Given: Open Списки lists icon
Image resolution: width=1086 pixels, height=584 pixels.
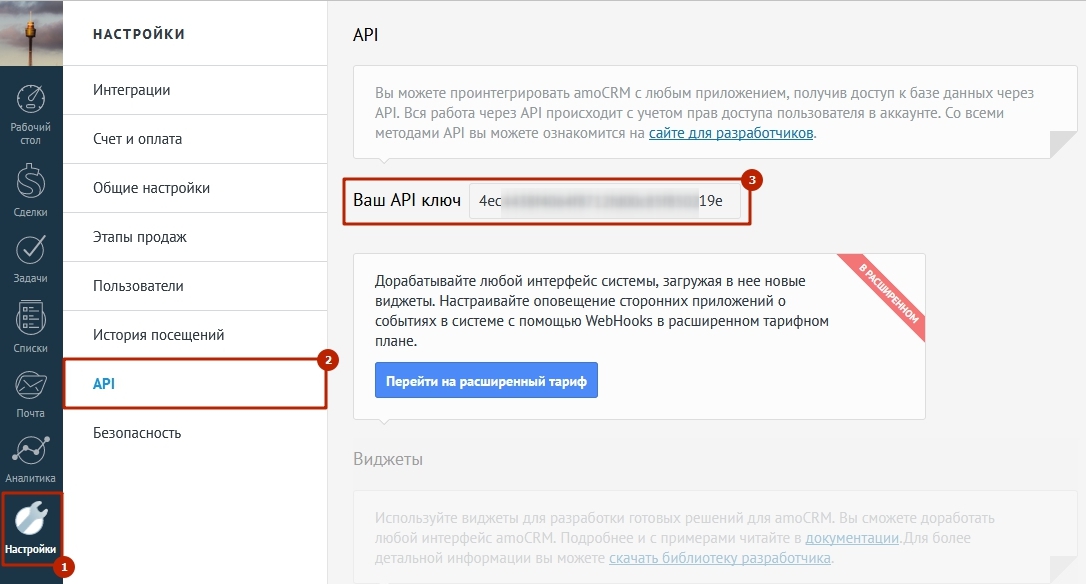Looking at the screenshot, I should (31, 320).
